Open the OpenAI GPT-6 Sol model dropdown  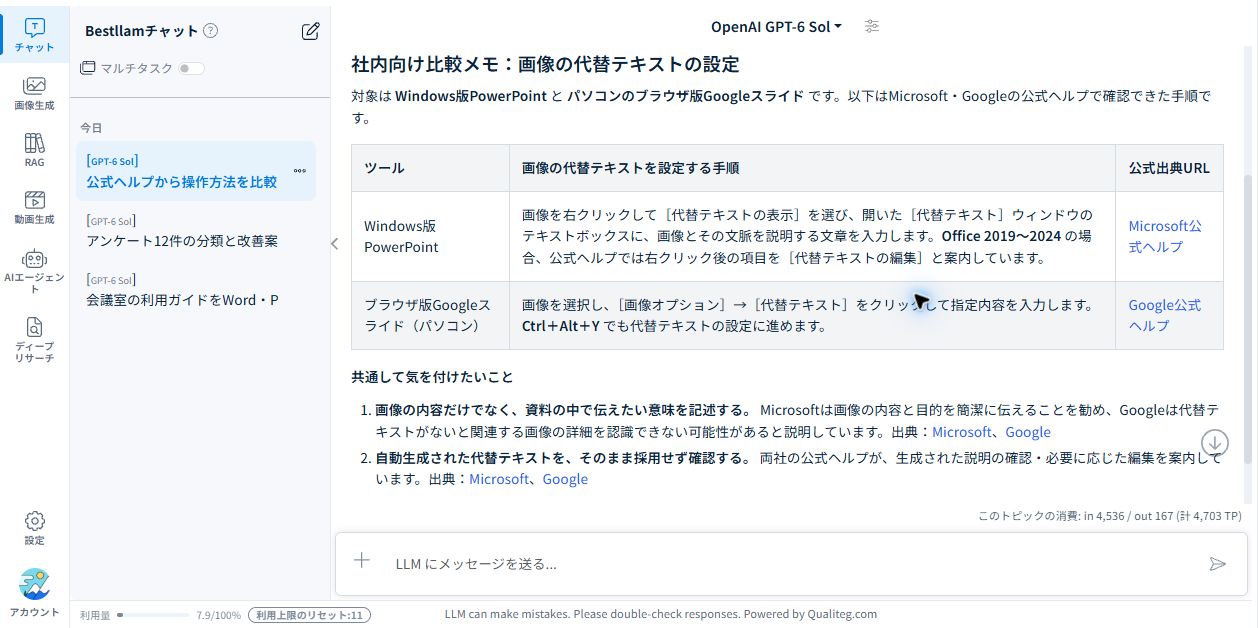pos(776,27)
